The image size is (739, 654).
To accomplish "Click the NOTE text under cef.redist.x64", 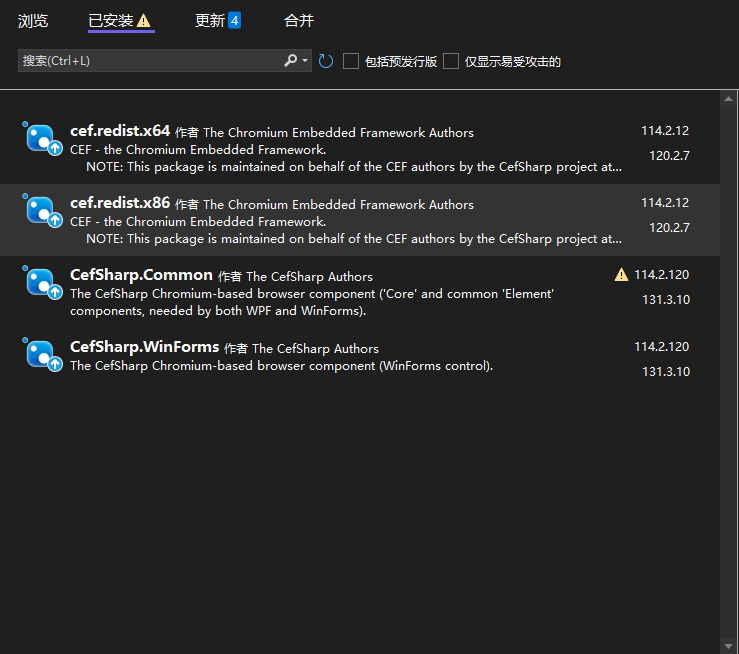I will [x=354, y=167].
